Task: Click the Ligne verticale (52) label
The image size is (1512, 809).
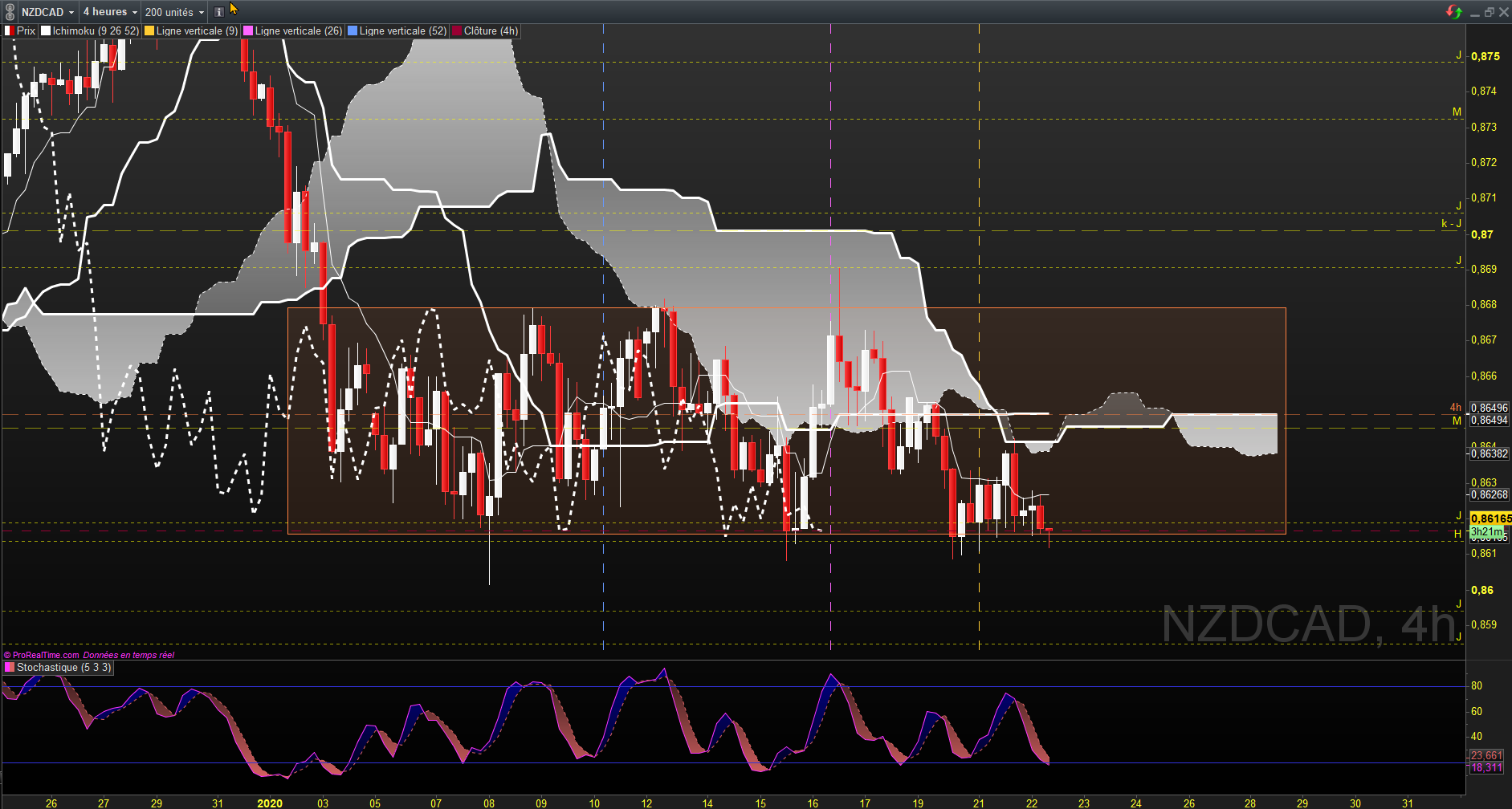Action: pyautogui.click(x=402, y=31)
